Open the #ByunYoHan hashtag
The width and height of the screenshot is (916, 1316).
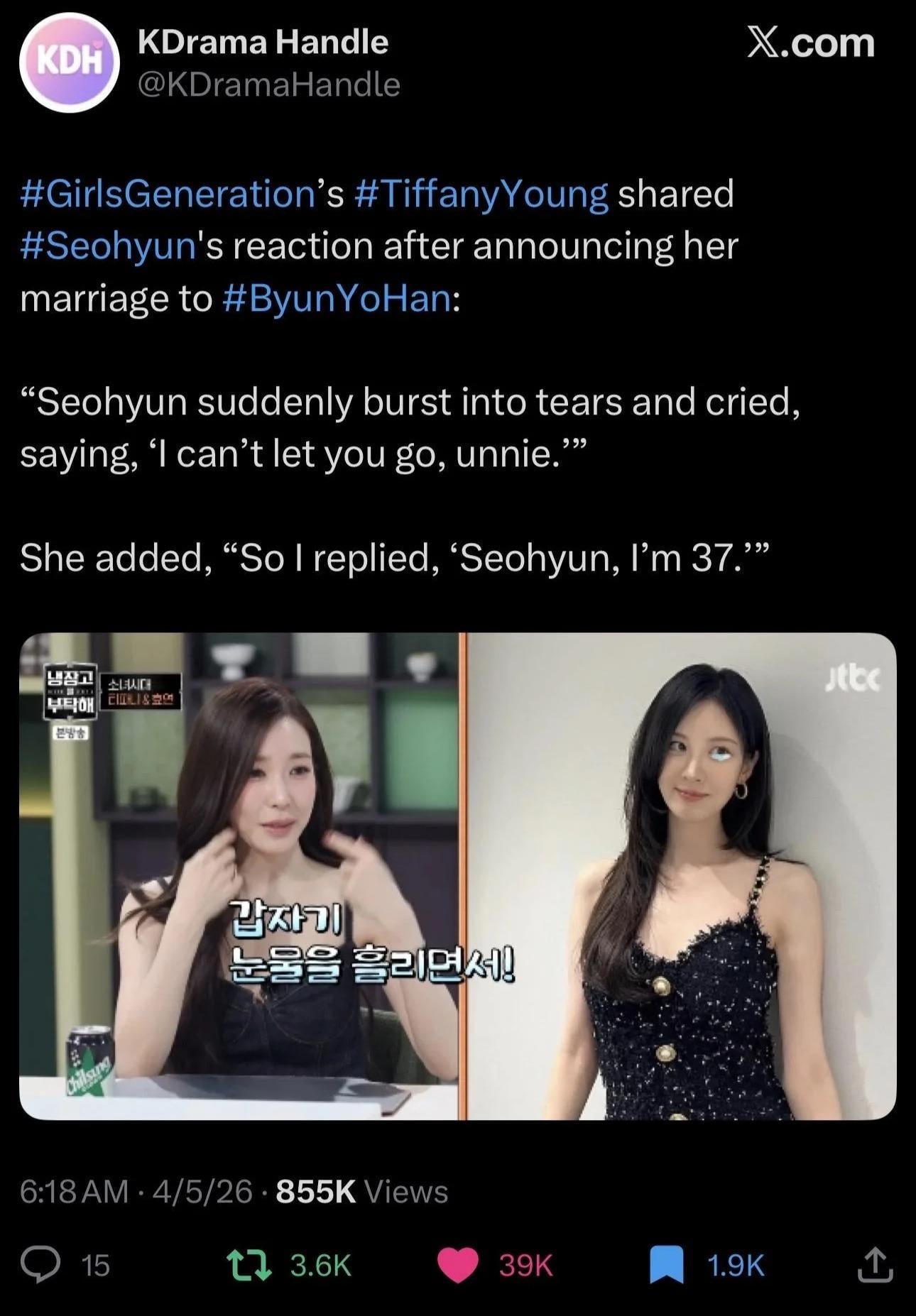click(x=337, y=298)
